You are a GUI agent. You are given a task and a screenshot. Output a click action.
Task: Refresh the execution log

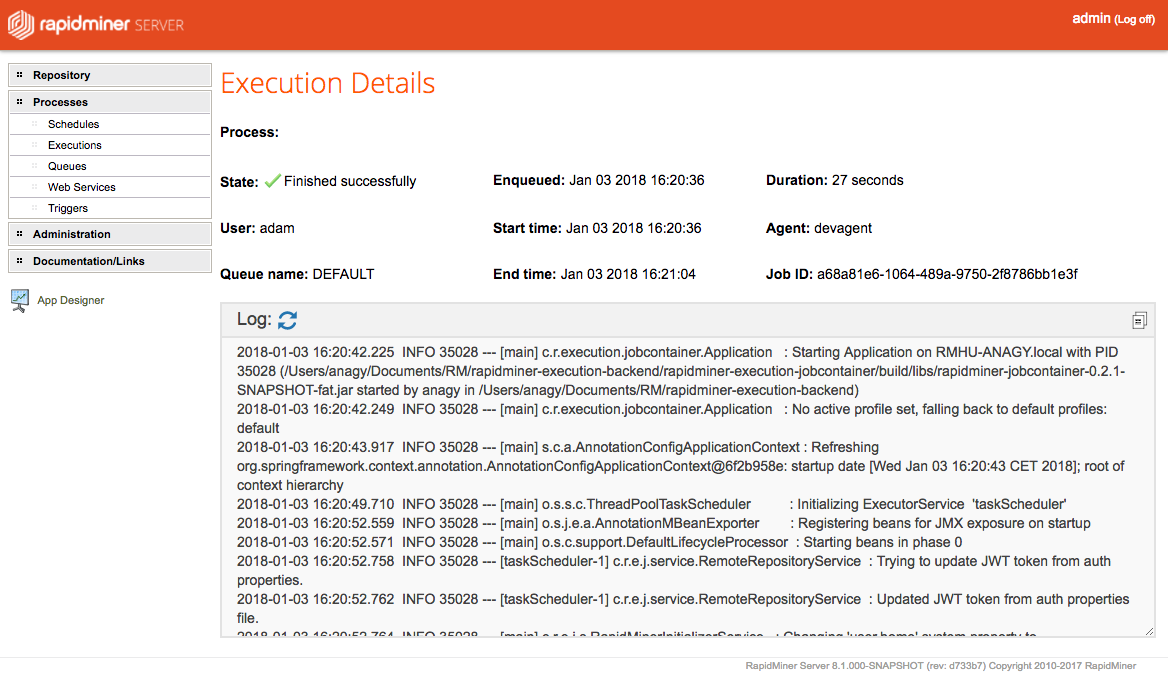click(x=288, y=320)
